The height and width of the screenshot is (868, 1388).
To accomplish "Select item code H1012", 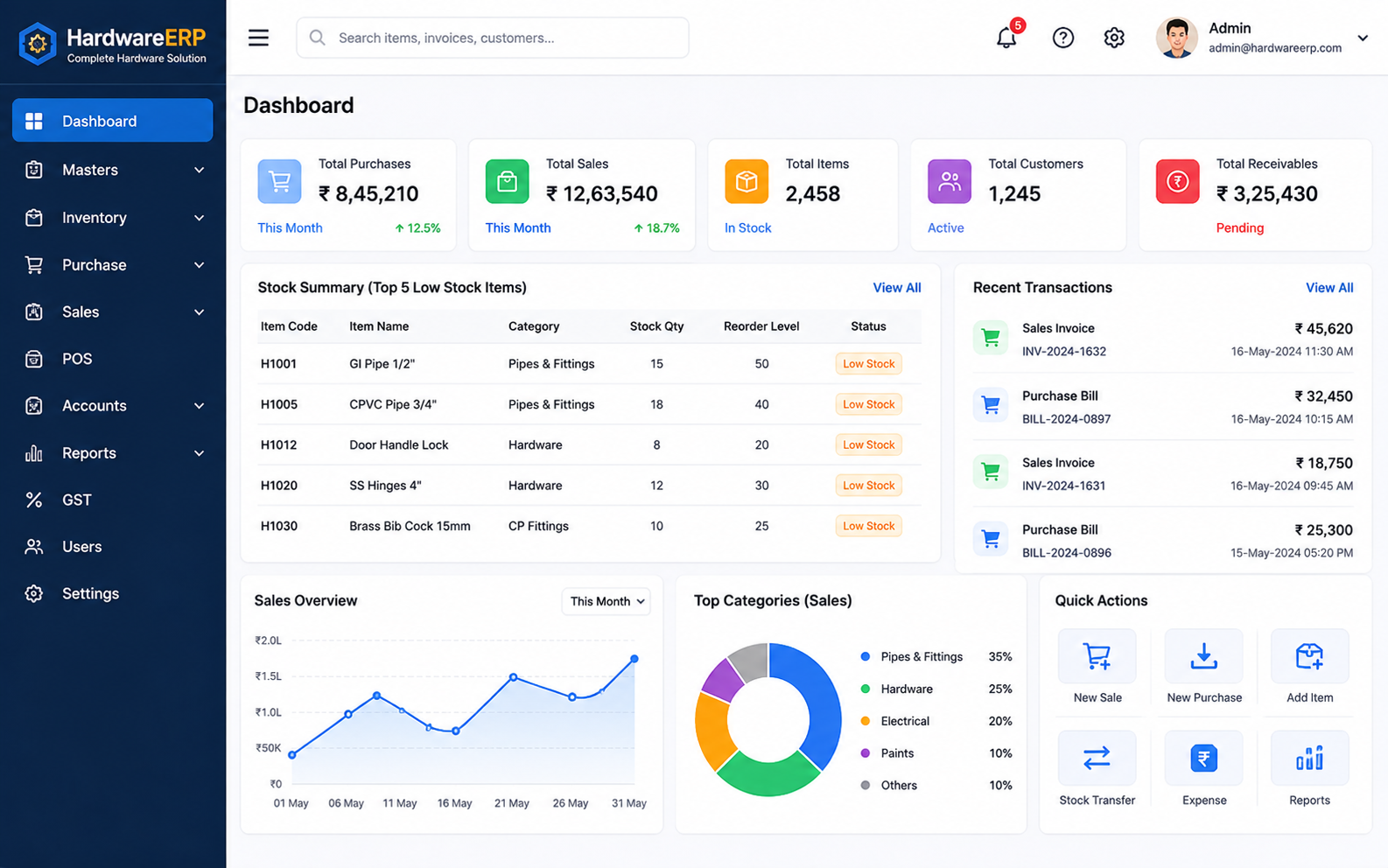I will [x=278, y=444].
